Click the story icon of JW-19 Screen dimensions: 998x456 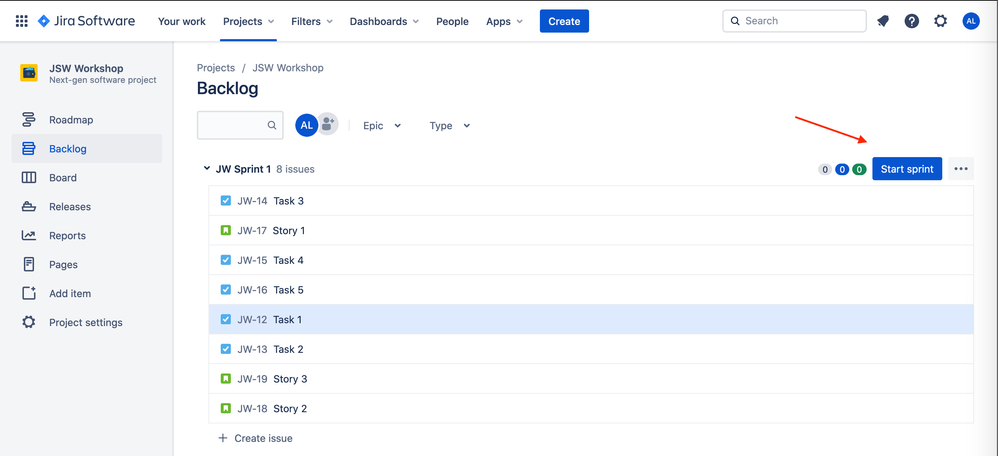coord(225,379)
